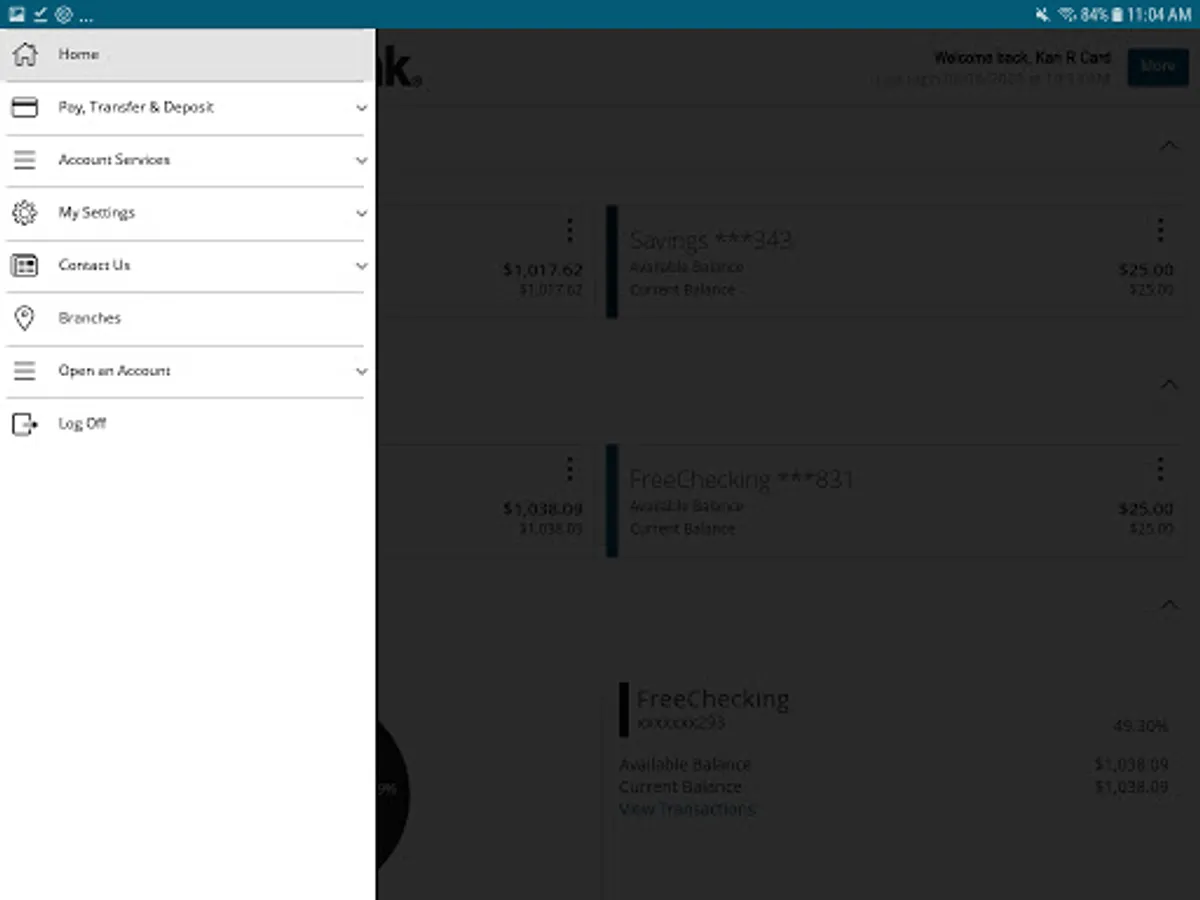Expand Contact Us chevron
Screen dimensions: 1200x900
362,265
